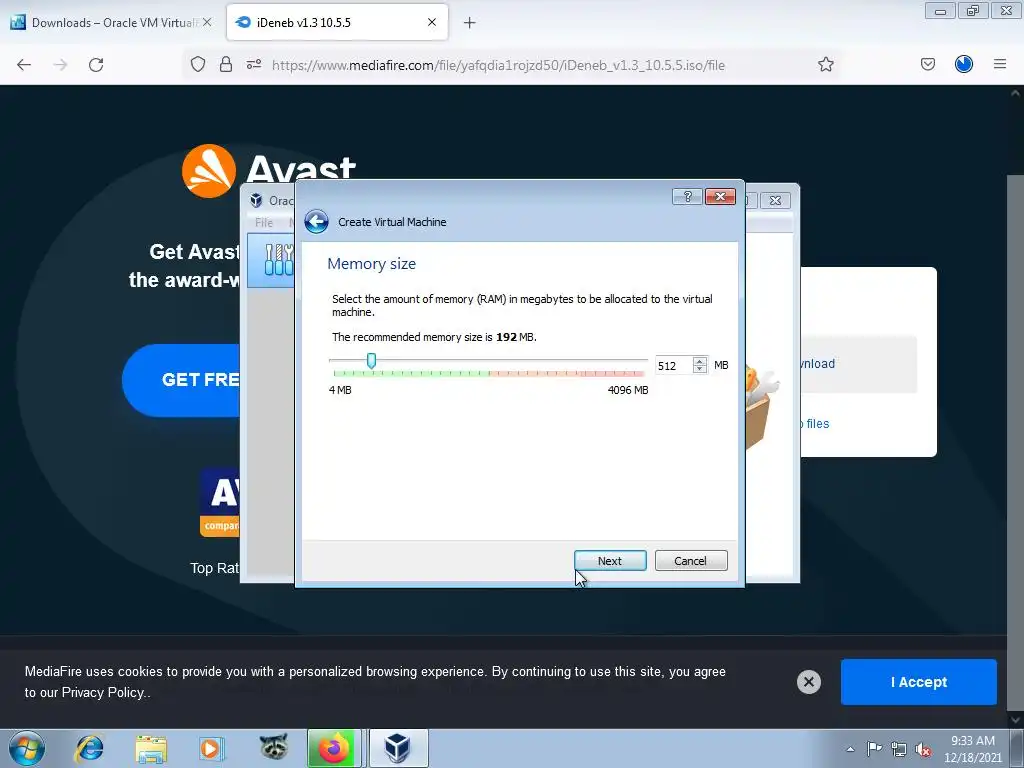1024x768 pixels.
Task: Click the MediaFire URL in address bar
Action: (x=498, y=65)
